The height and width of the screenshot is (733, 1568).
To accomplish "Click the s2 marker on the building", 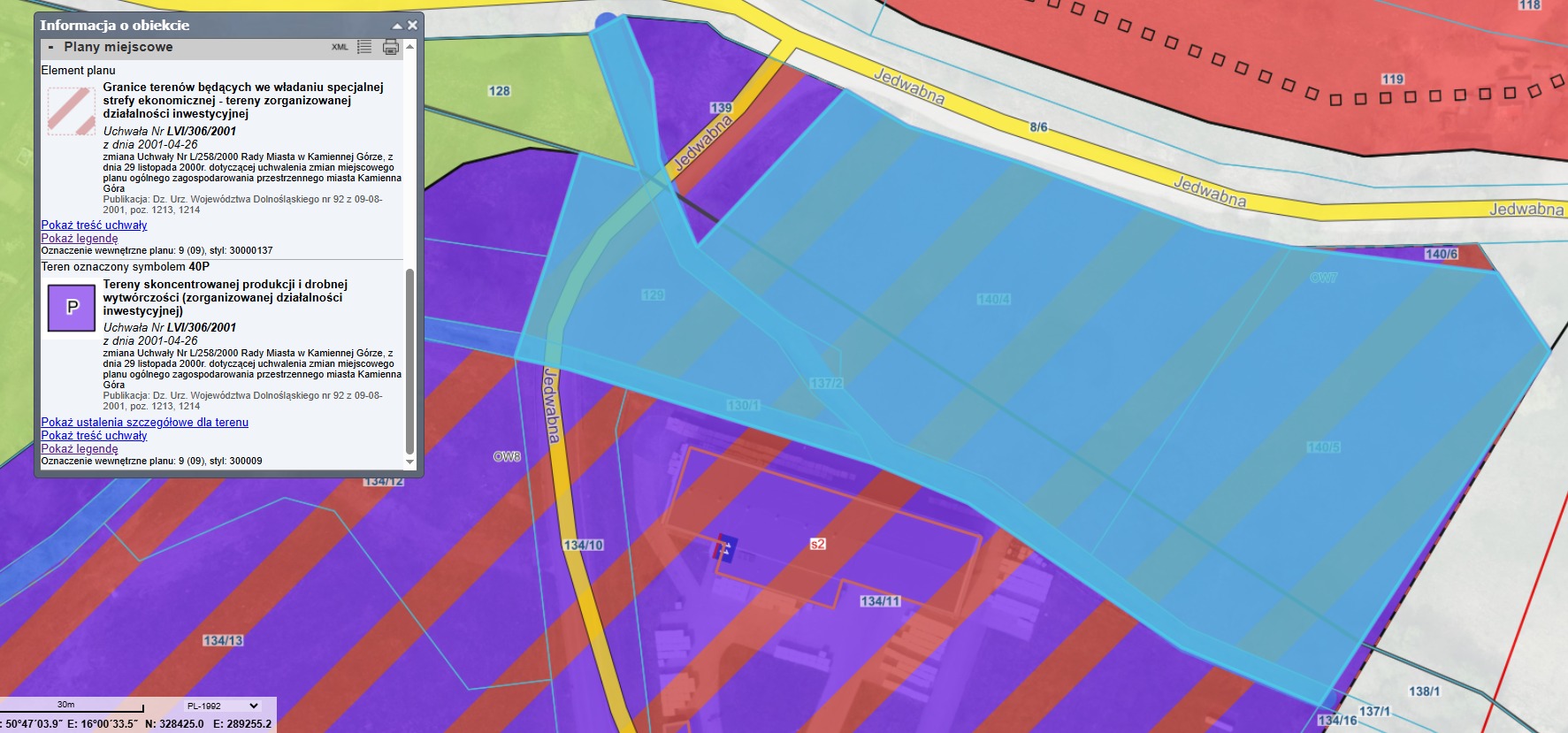I will tap(818, 544).
